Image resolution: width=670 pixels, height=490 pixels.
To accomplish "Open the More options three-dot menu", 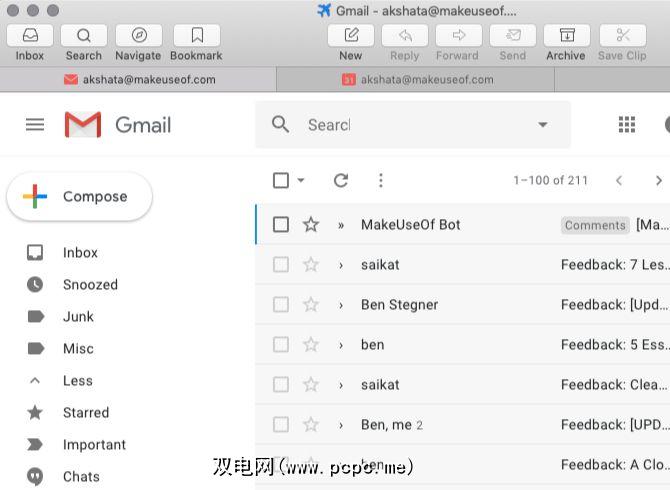I will (x=381, y=180).
